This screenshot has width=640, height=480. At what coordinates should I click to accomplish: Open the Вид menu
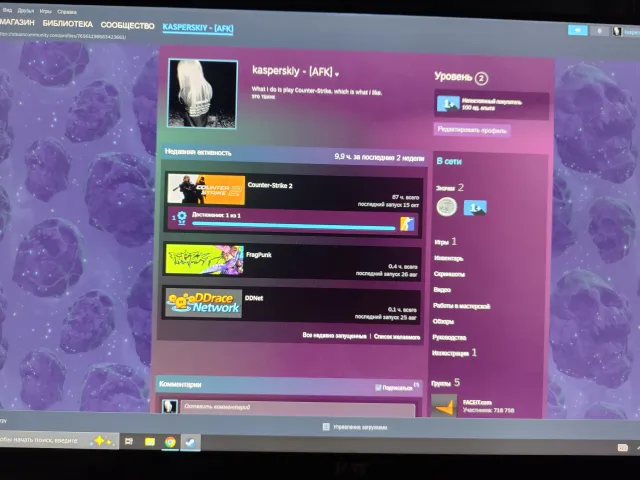[7, 10]
